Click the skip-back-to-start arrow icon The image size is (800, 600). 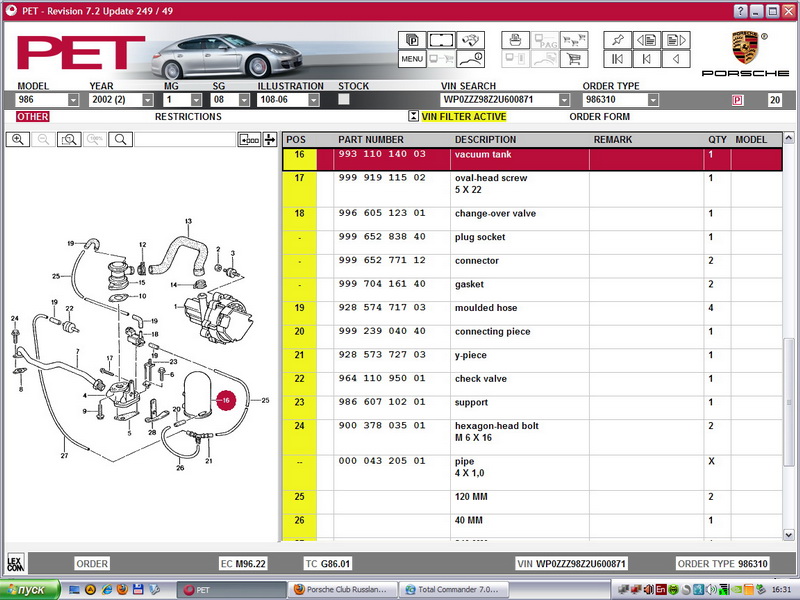pos(647,59)
